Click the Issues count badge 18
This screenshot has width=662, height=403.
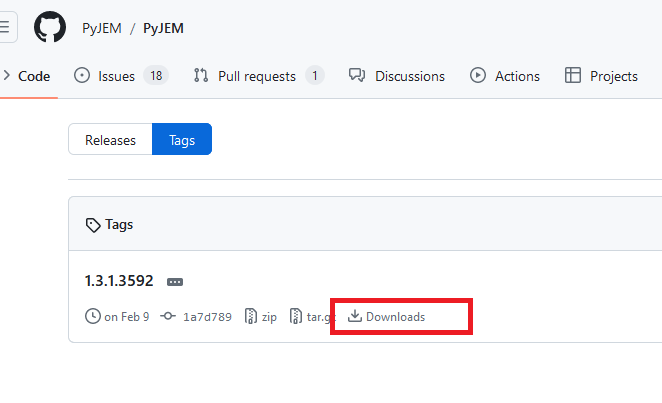point(156,76)
